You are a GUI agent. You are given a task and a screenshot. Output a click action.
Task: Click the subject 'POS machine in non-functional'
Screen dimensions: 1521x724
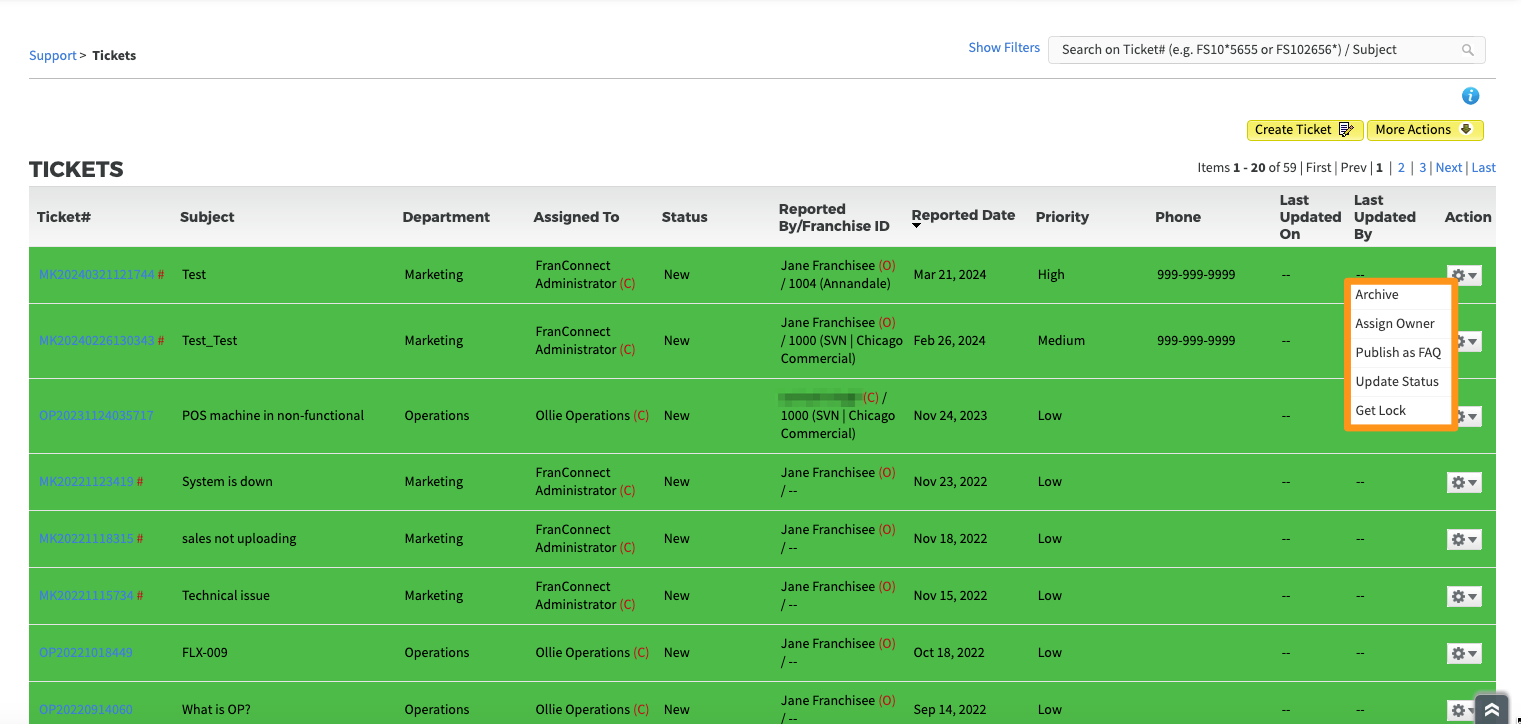pos(273,416)
